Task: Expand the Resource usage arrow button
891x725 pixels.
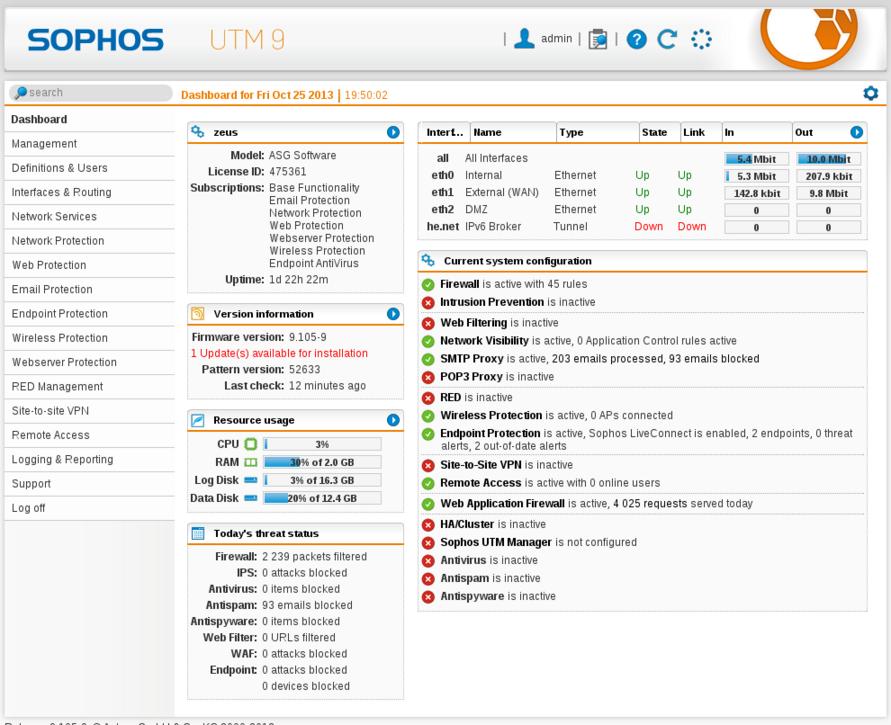Action: click(393, 420)
